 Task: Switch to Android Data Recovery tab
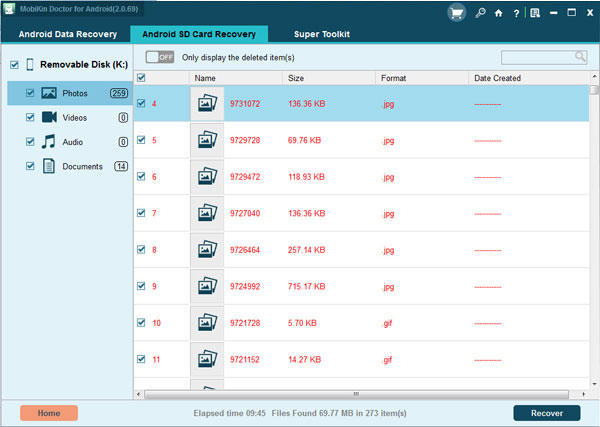tap(67, 34)
